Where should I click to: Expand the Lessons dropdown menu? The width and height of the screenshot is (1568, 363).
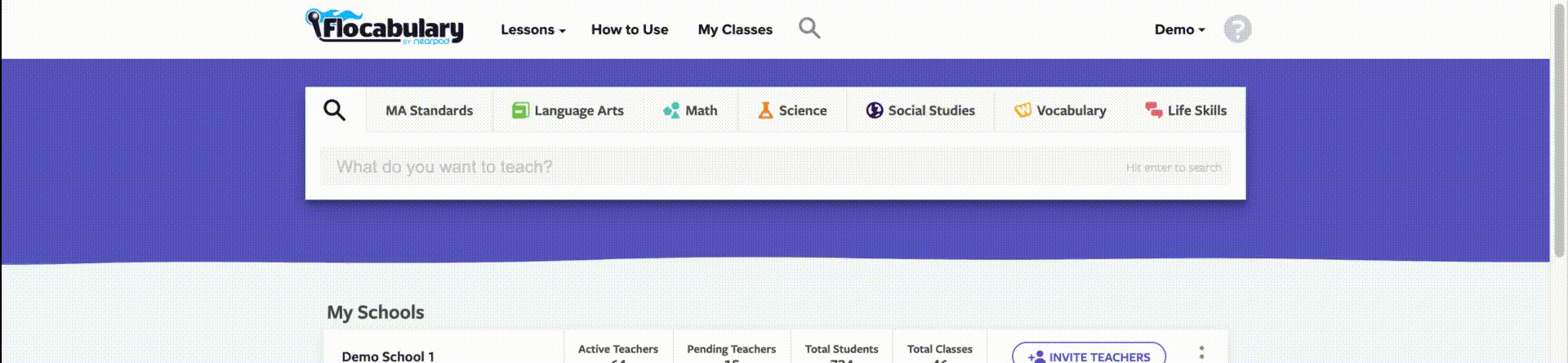click(532, 30)
